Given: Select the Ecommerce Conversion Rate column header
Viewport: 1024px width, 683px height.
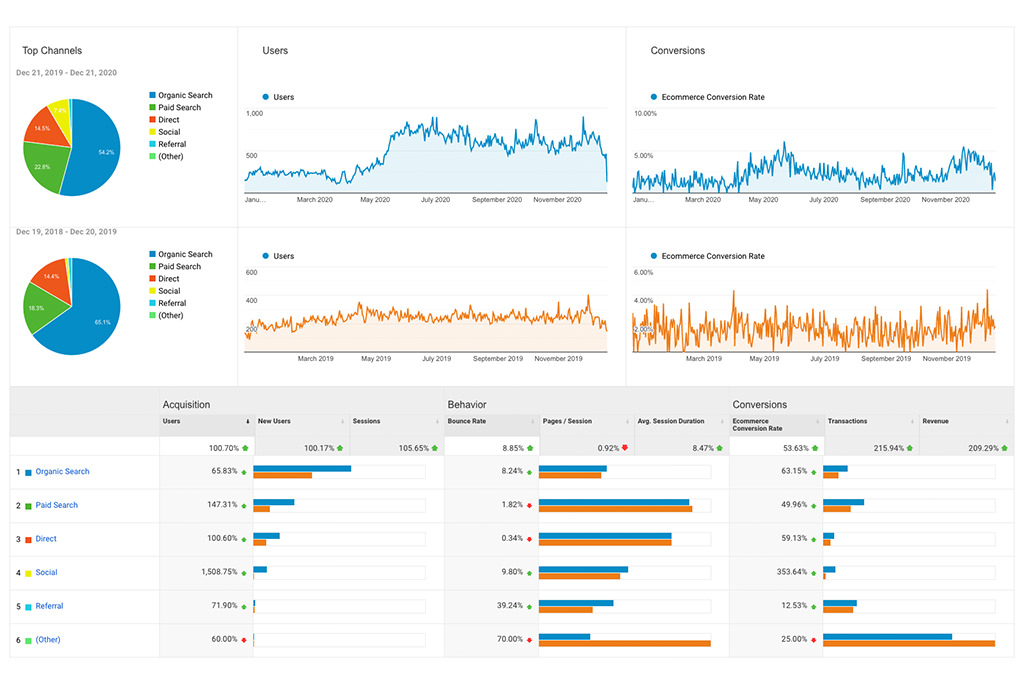Looking at the screenshot, I should click(x=759, y=425).
